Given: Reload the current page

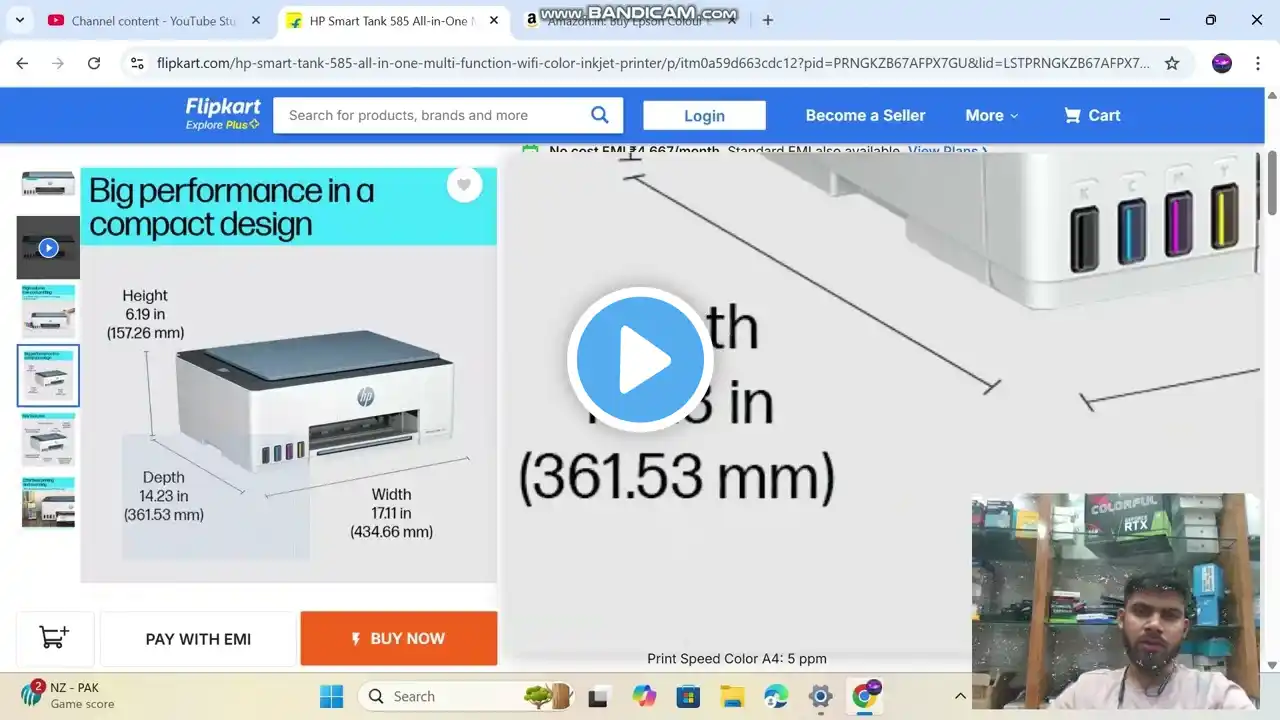Looking at the screenshot, I should point(94,63).
